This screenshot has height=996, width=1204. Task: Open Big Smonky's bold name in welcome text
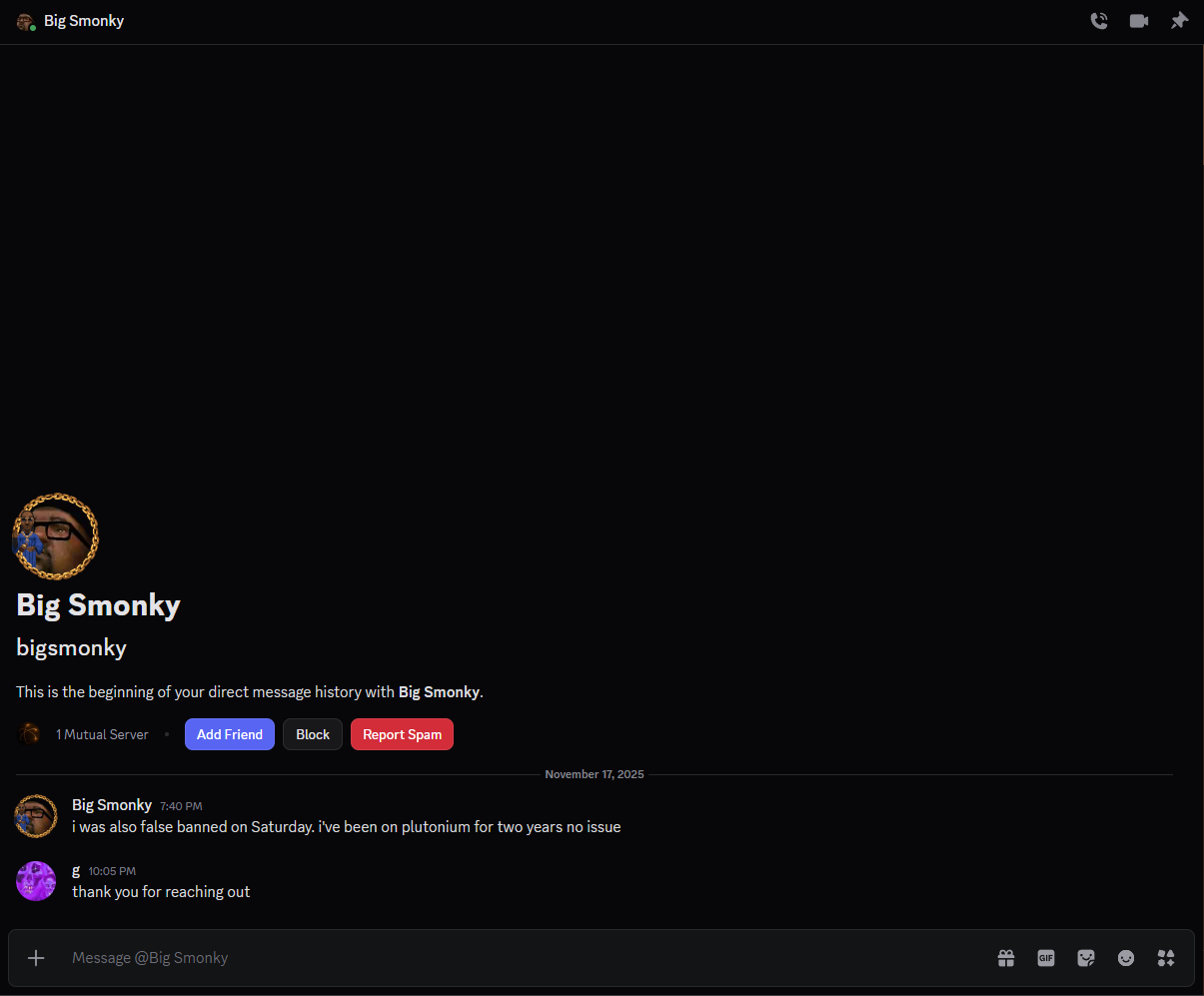pyautogui.click(x=439, y=691)
